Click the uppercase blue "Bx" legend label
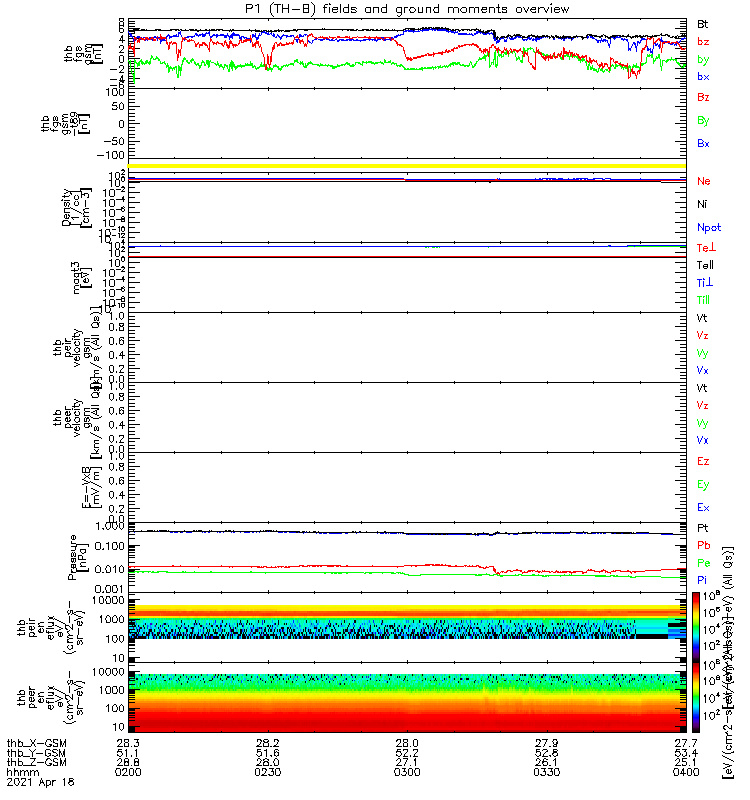 (703, 143)
